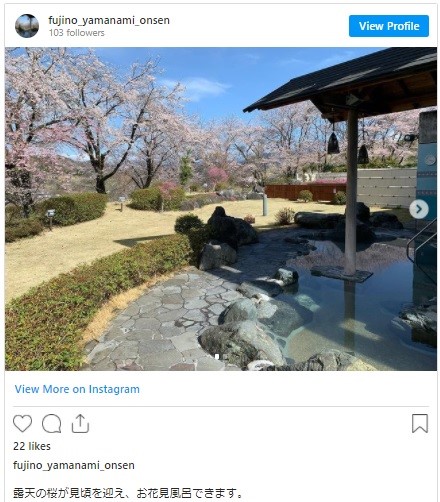Image resolution: width=440 pixels, height=502 pixels.
Task: View who liked via 22 likes
Action: [x=32, y=446]
